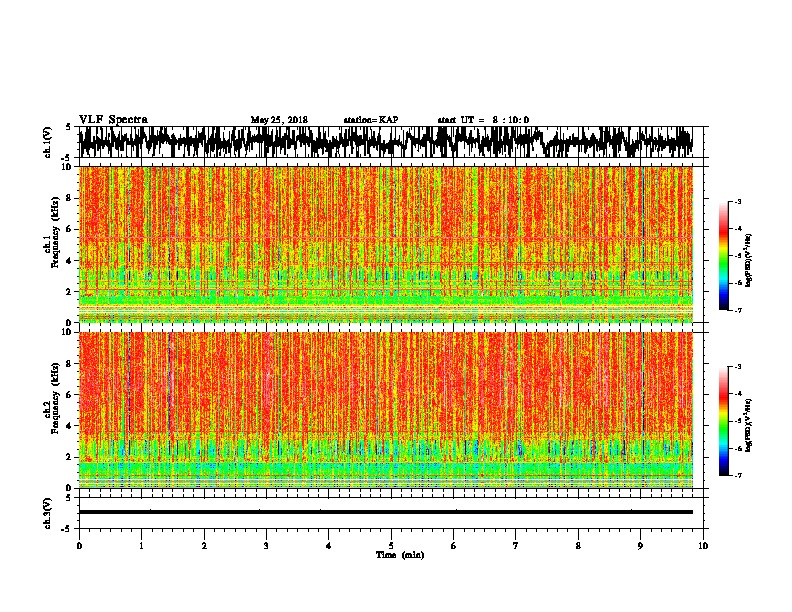Click the ch.3 flat black signal line
The width and height of the screenshot is (792, 612).
[385, 512]
